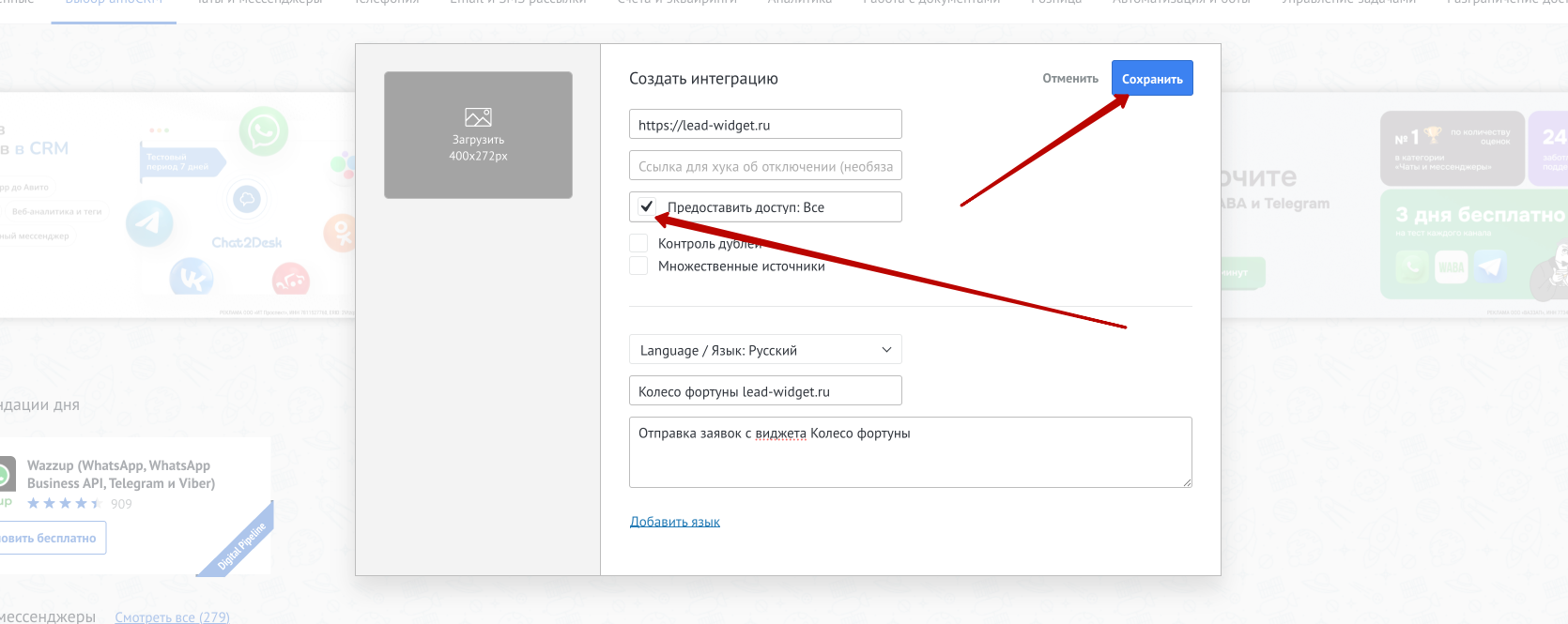Click the Chat2Desk logo in the banner
The height and width of the screenshot is (624, 1568).
246,242
